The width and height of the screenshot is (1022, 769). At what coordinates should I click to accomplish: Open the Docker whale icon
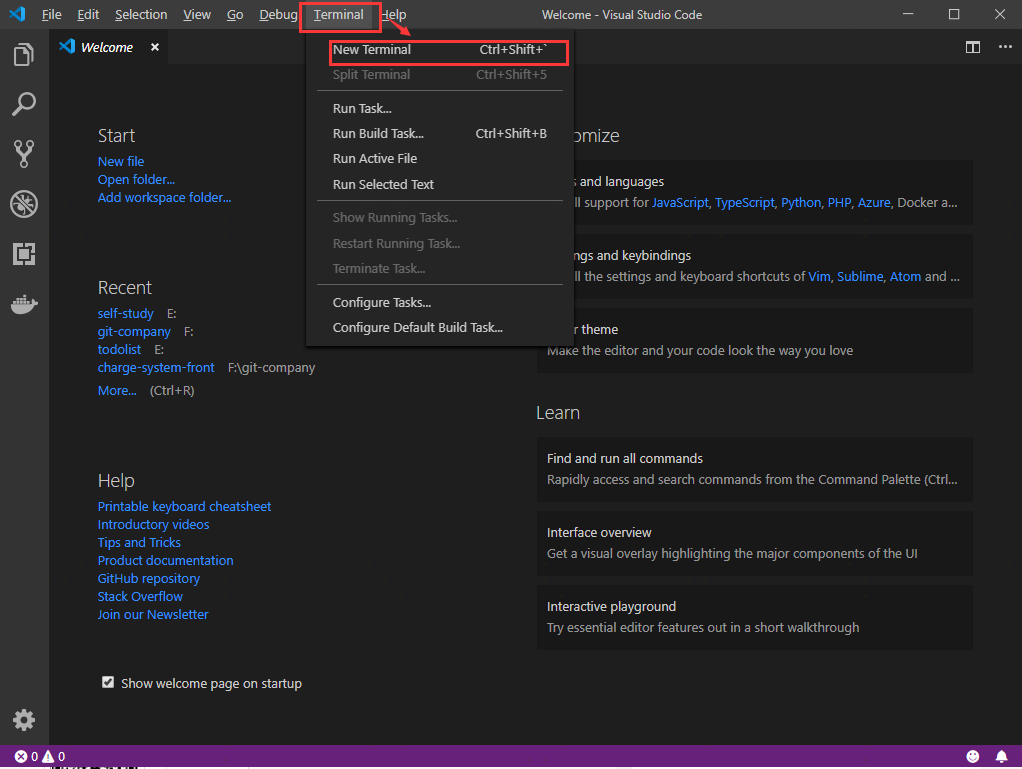click(x=24, y=304)
